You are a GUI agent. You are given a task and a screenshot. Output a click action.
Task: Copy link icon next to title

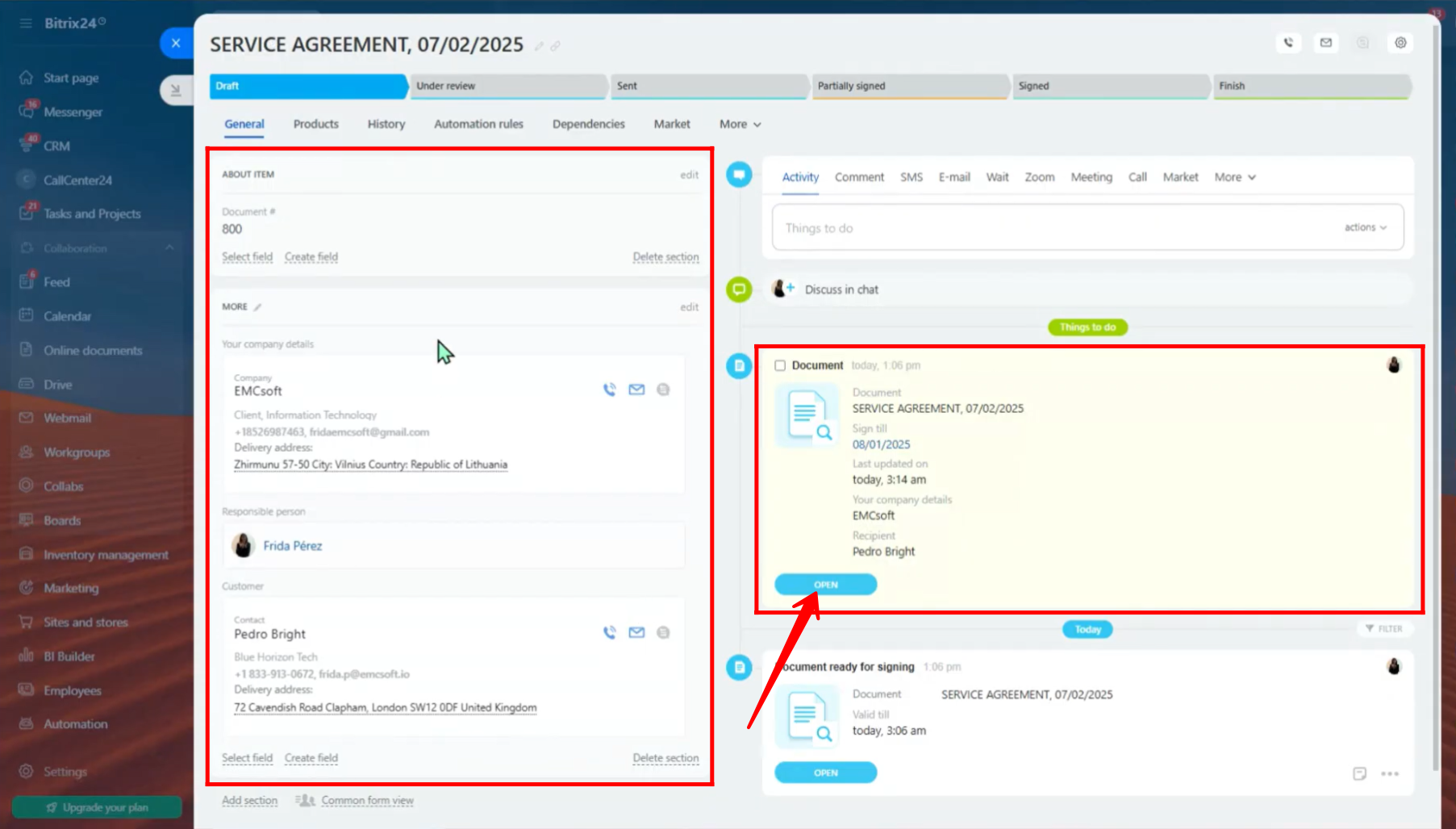[x=556, y=47]
